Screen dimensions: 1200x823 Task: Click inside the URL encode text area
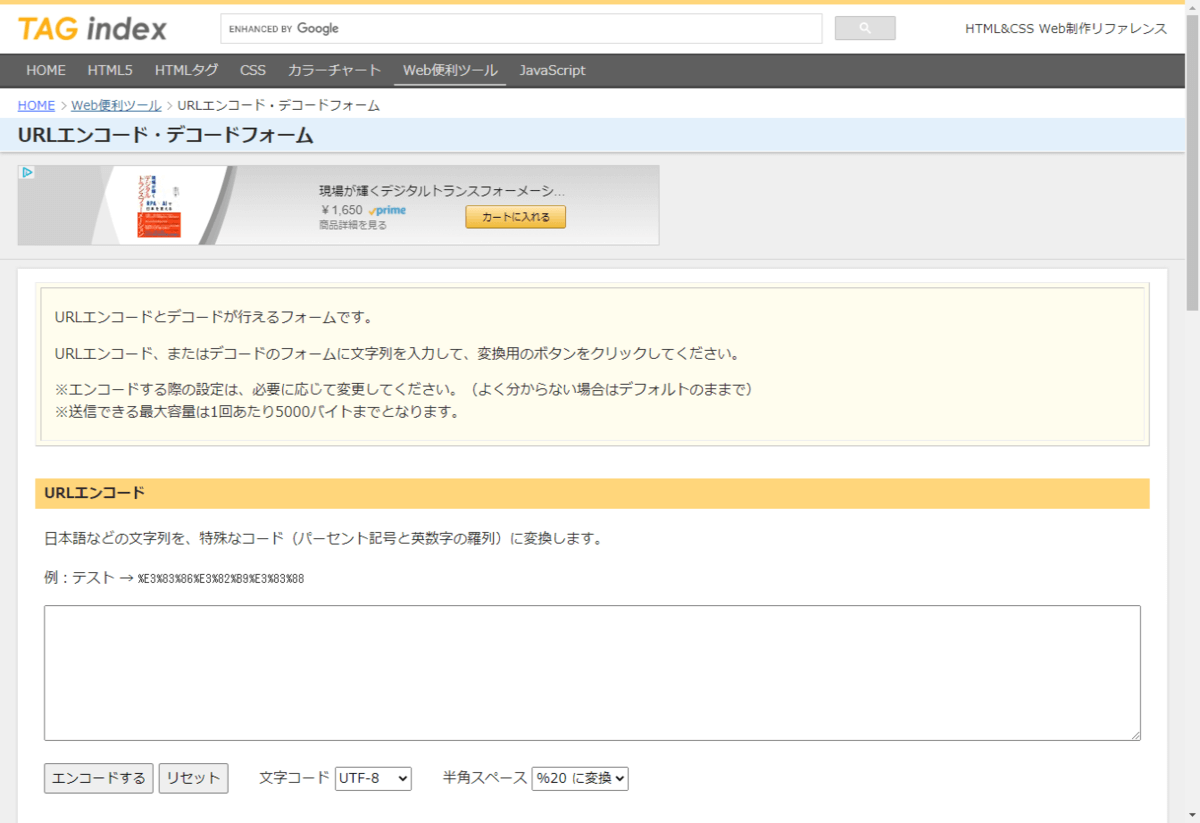coord(592,673)
